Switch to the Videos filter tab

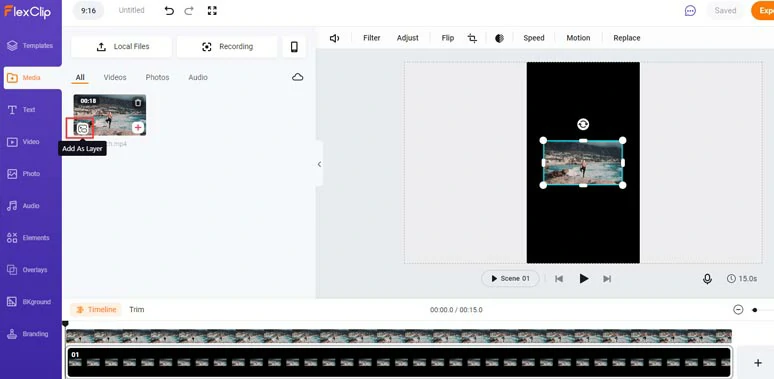pos(115,77)
